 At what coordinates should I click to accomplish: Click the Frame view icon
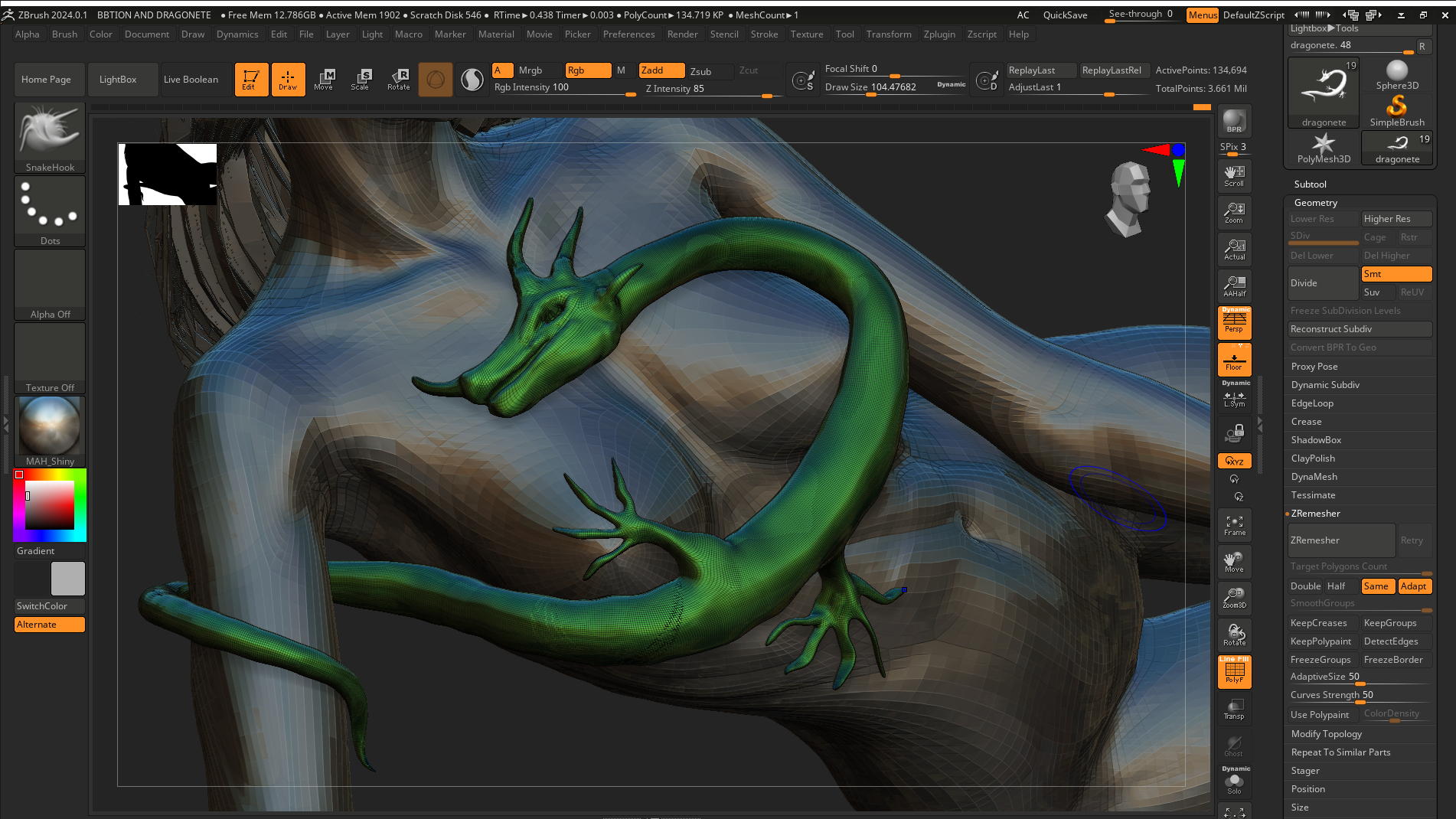click(x=1234, y=525)
